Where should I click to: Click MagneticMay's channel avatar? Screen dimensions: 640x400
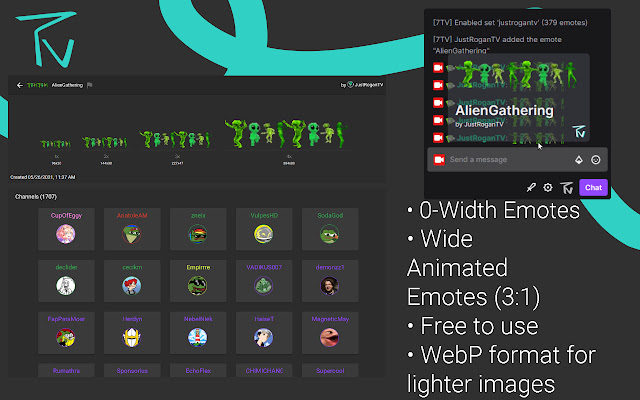pos(329,338)
